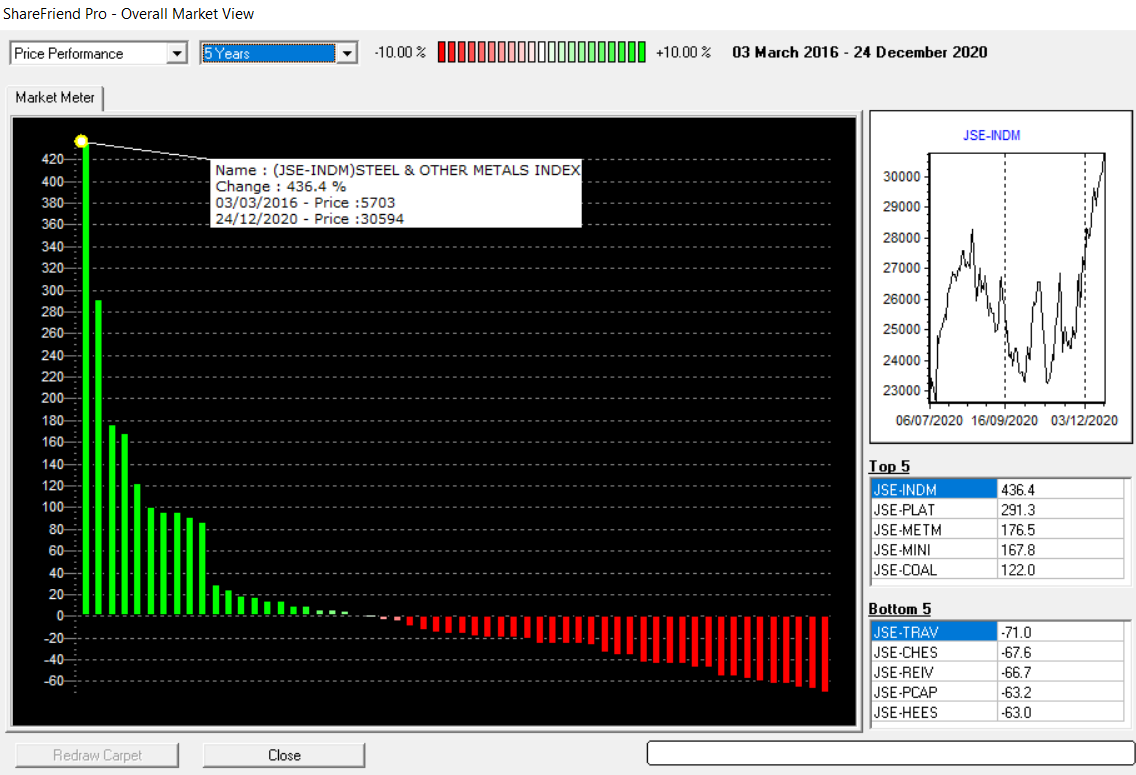Click the JSE-INDM title above mini chart
The image size is (1136, 775).
coord(991,135)
